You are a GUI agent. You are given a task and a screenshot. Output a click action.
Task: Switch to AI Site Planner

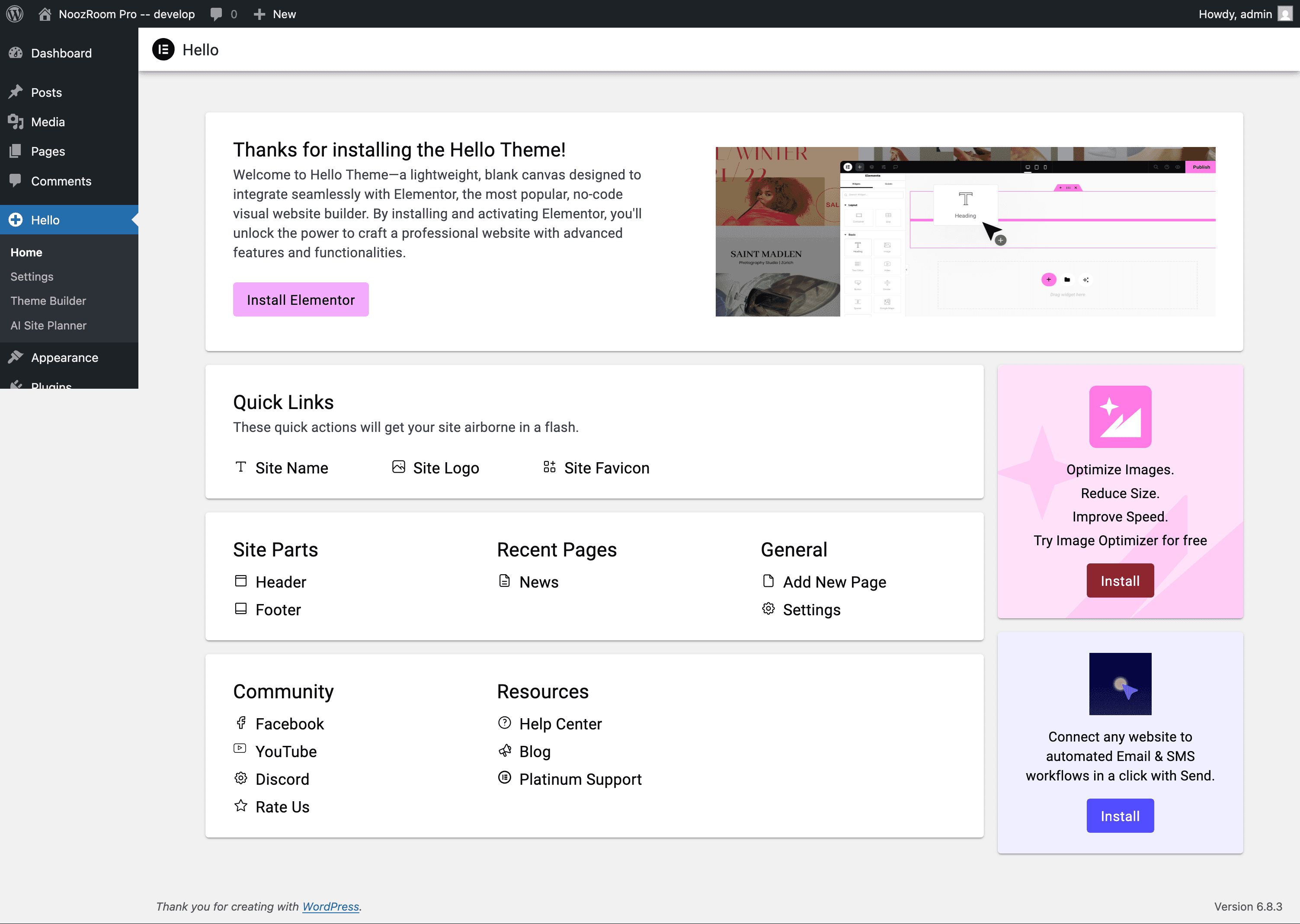pos(48,326)
